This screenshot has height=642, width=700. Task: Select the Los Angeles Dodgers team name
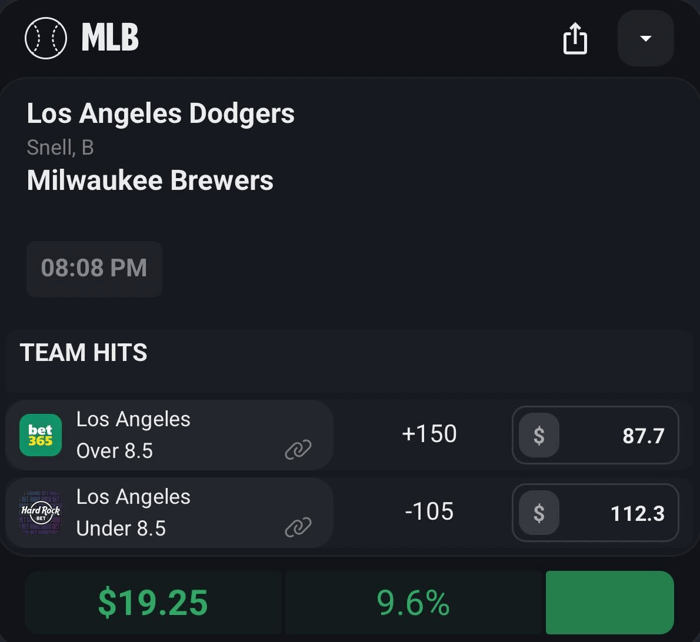[161, 113]
